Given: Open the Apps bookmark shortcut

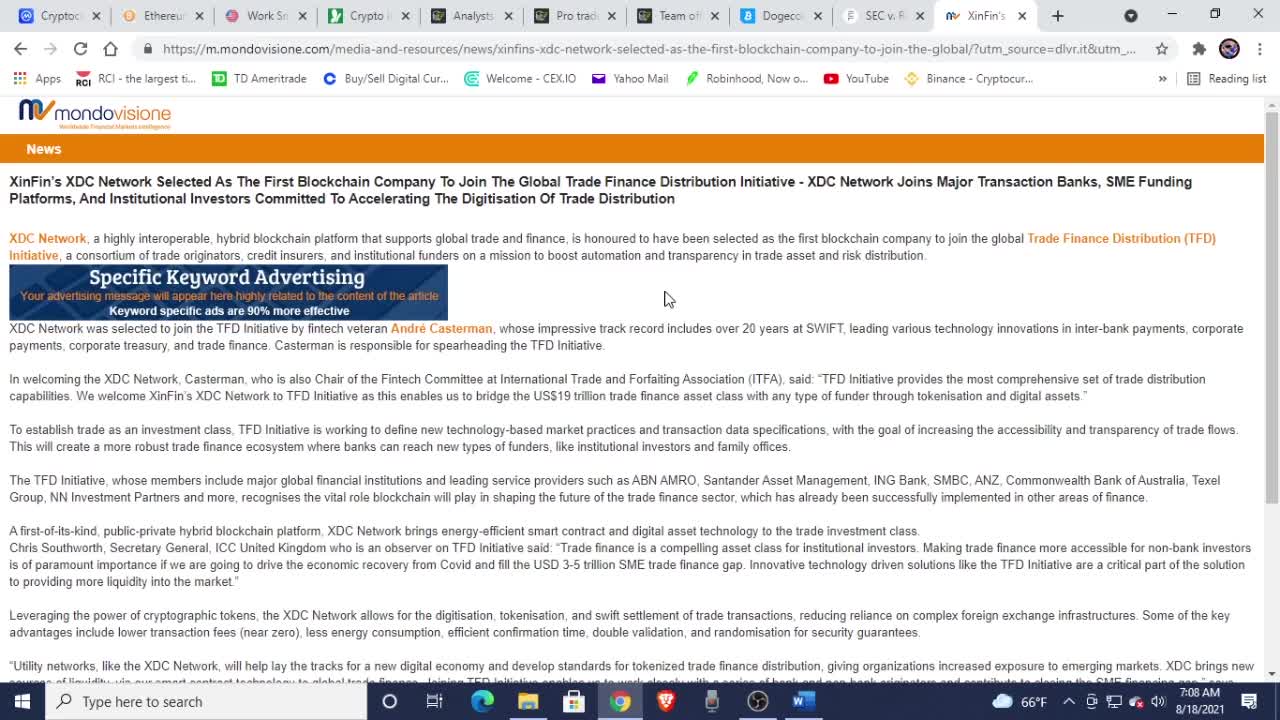Looking at the screenshot, I should click(37, 79).
